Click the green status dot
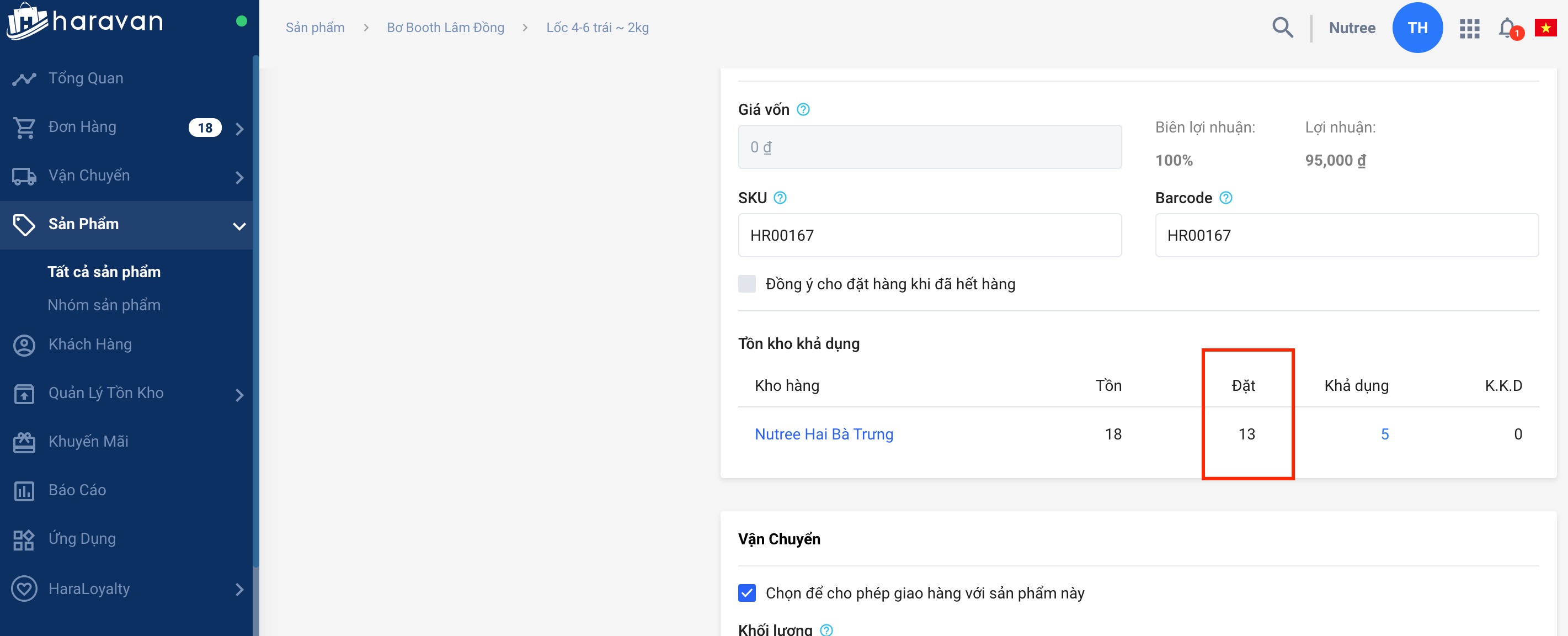Viewport: 1568px width, 636px height. tap(242, 22)
